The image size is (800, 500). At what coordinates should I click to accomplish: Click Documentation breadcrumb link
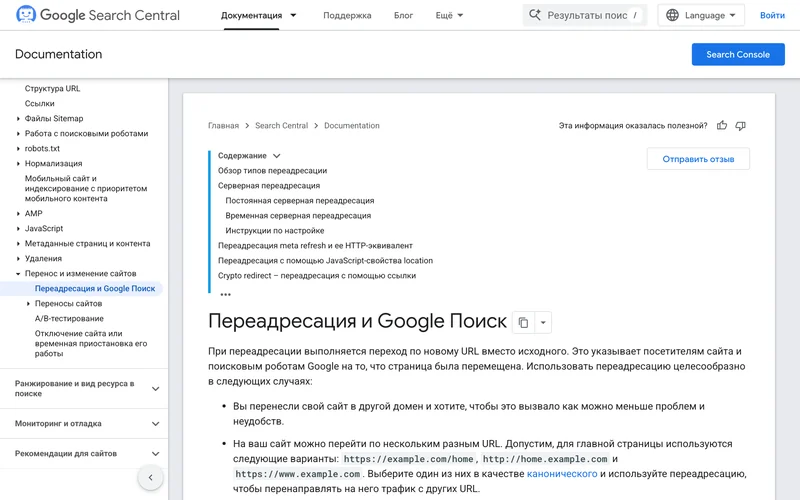pyautogui.click(x=352, y=126)
